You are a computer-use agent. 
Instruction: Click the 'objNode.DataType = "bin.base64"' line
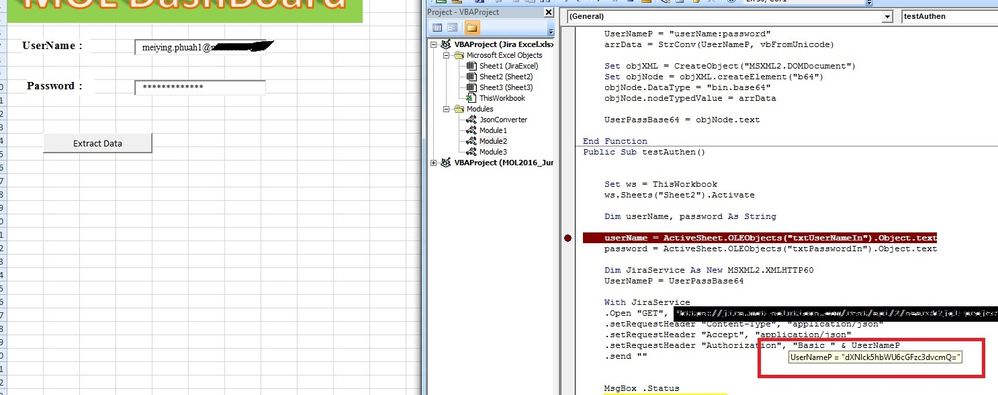tap(687, 88)
